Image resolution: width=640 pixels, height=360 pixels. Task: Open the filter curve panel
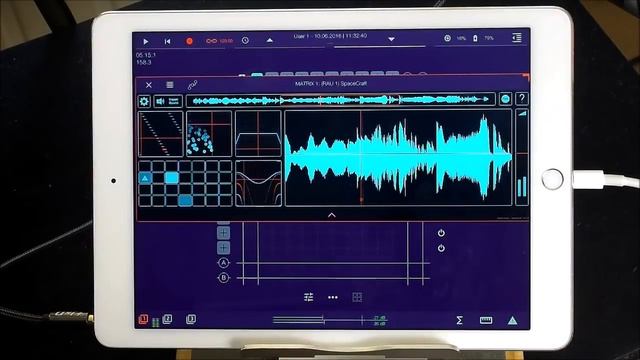point(258,183)
